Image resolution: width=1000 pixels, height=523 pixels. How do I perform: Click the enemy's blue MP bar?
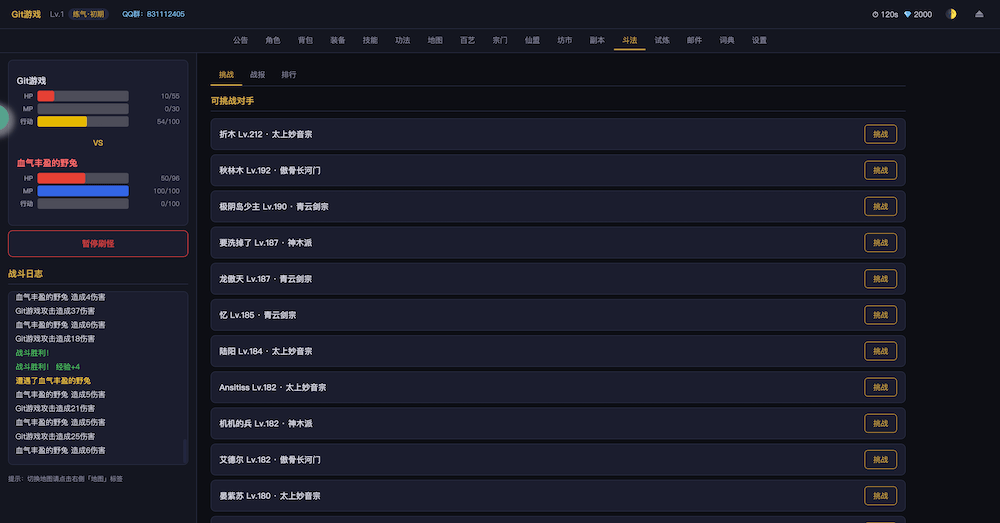tap(83, 191)
